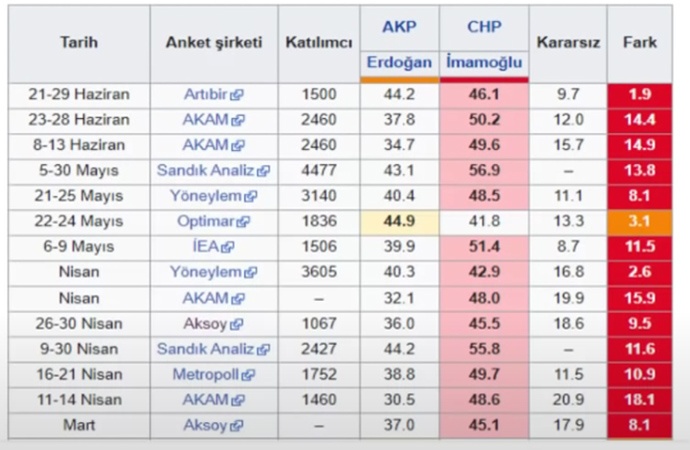Open the CHP party link
This screenshot has height=450, width=690.
tap(483, 26)
